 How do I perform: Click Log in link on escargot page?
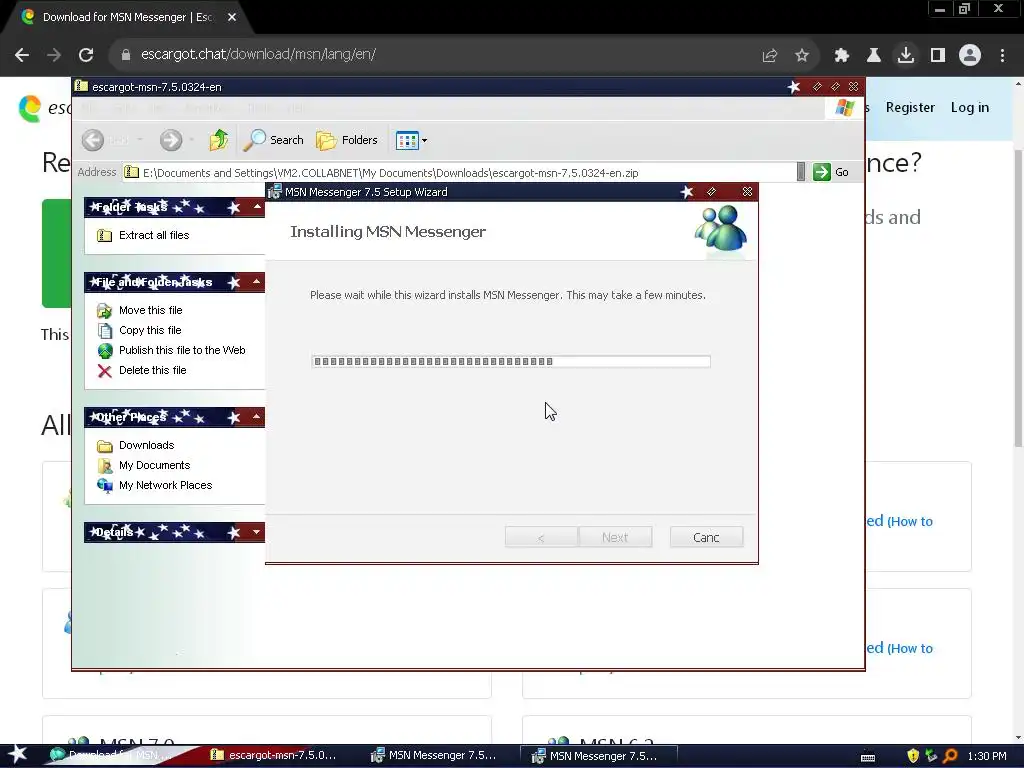click(x=970, y=108)
